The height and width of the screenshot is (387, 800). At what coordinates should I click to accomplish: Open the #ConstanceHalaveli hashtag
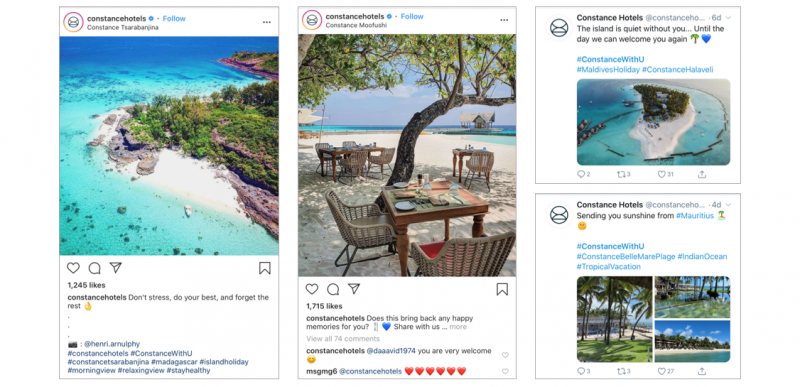677,69
